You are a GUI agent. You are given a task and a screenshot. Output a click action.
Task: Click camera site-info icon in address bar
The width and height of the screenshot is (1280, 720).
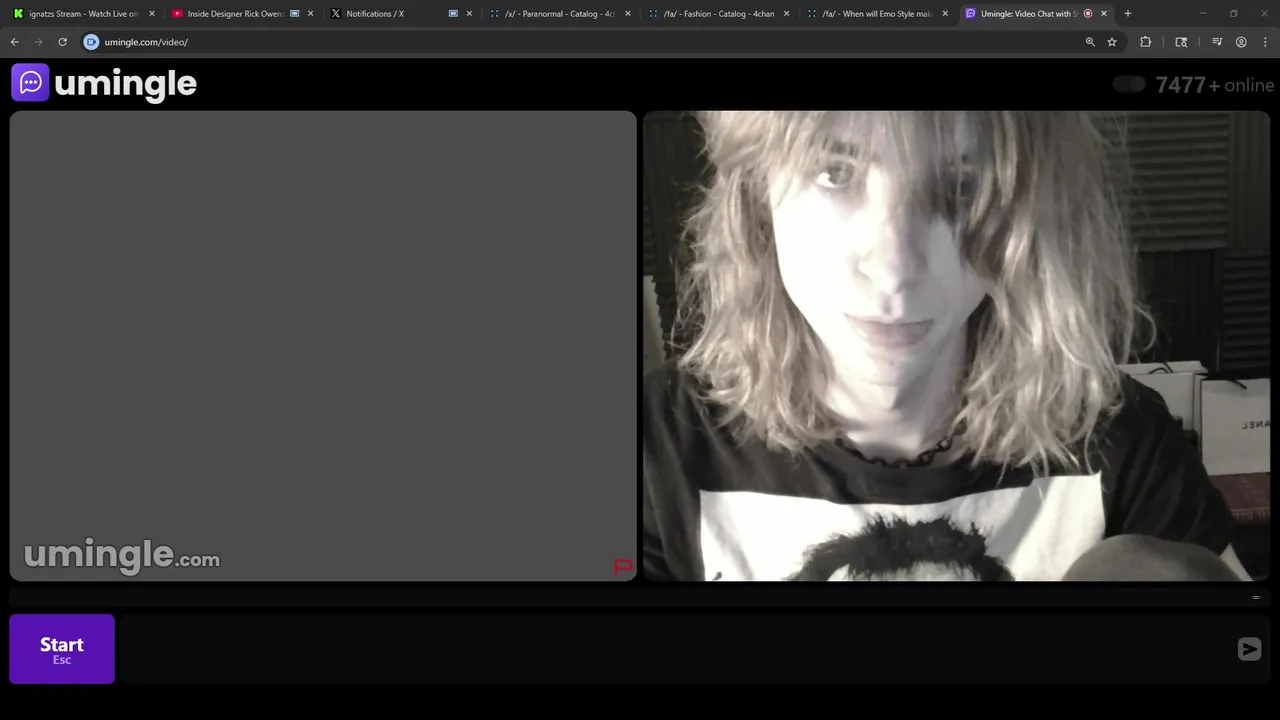pyautogui.click(x=91, y=42)
